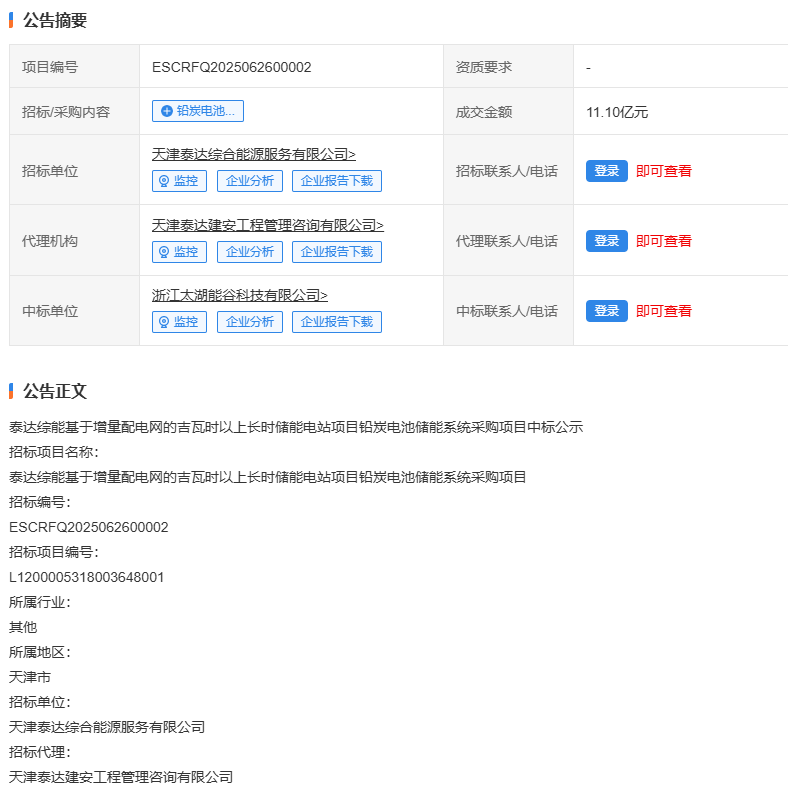Click the 其他 industry value

tap(23, 627)
